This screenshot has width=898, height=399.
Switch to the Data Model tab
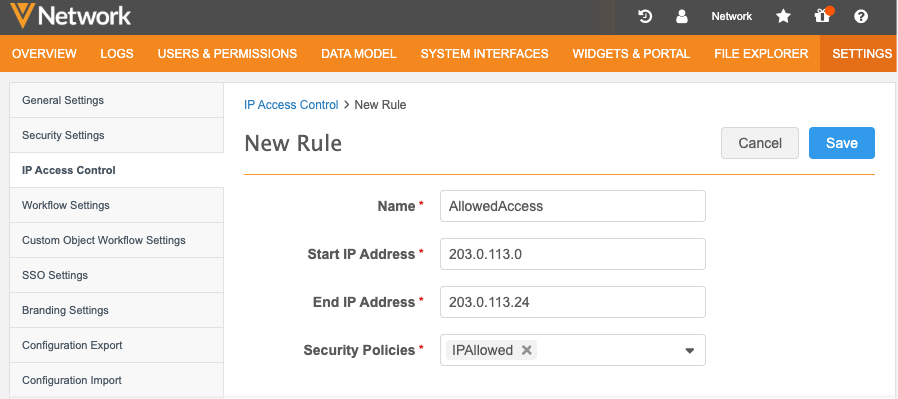click(359, 54)
